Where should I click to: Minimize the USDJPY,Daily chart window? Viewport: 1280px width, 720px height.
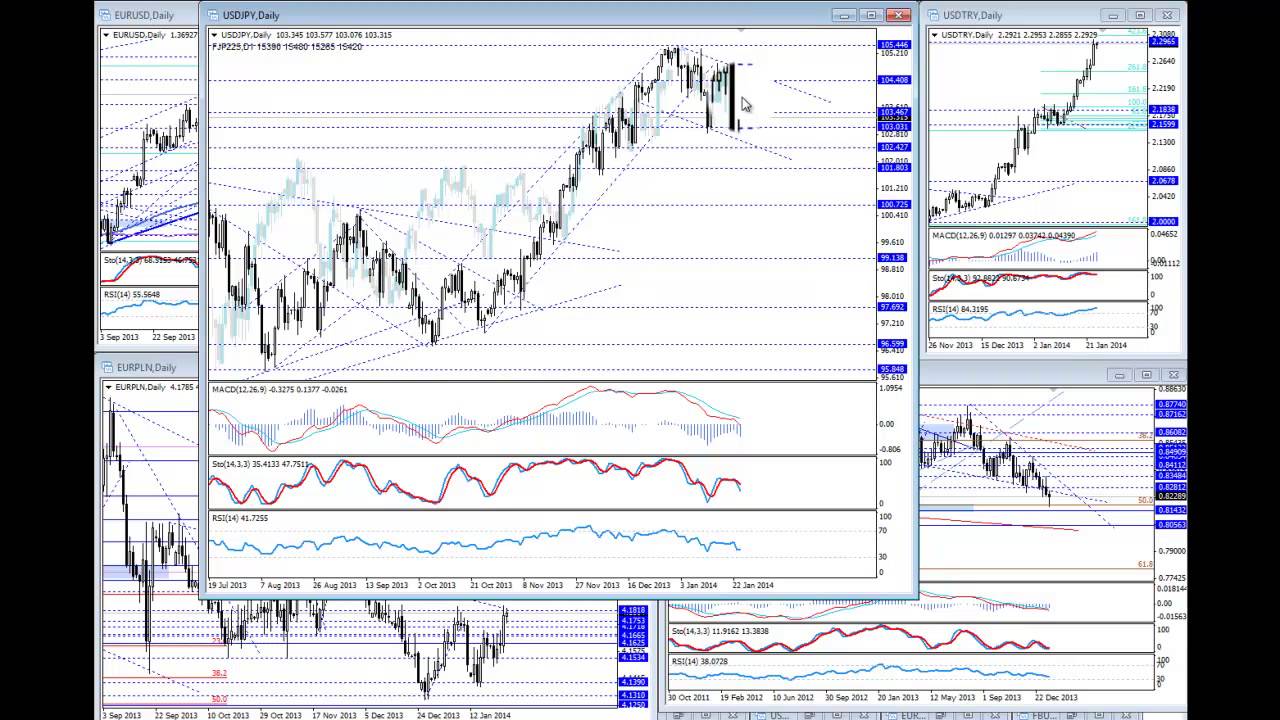(845, 15)
